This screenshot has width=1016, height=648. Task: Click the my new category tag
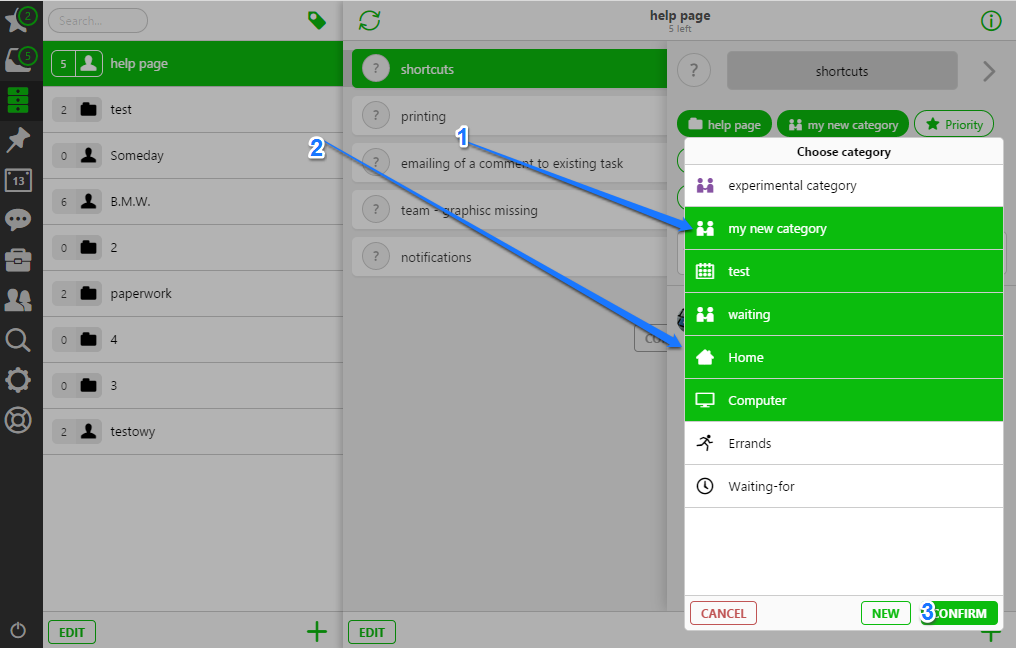coord(843,124)
